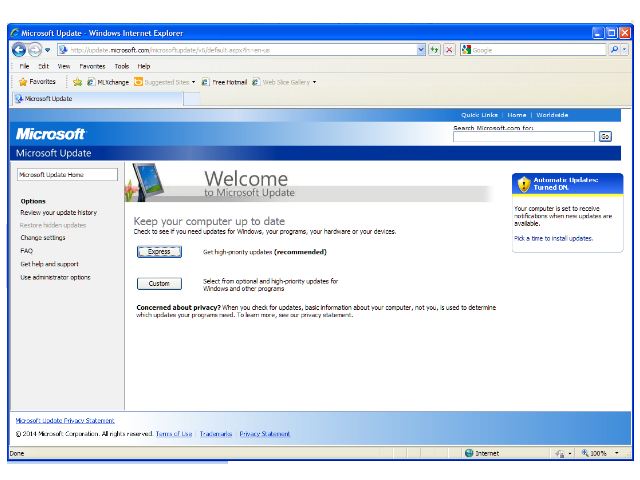Click the Free Hotmail page icon

(x=206, y=82)
